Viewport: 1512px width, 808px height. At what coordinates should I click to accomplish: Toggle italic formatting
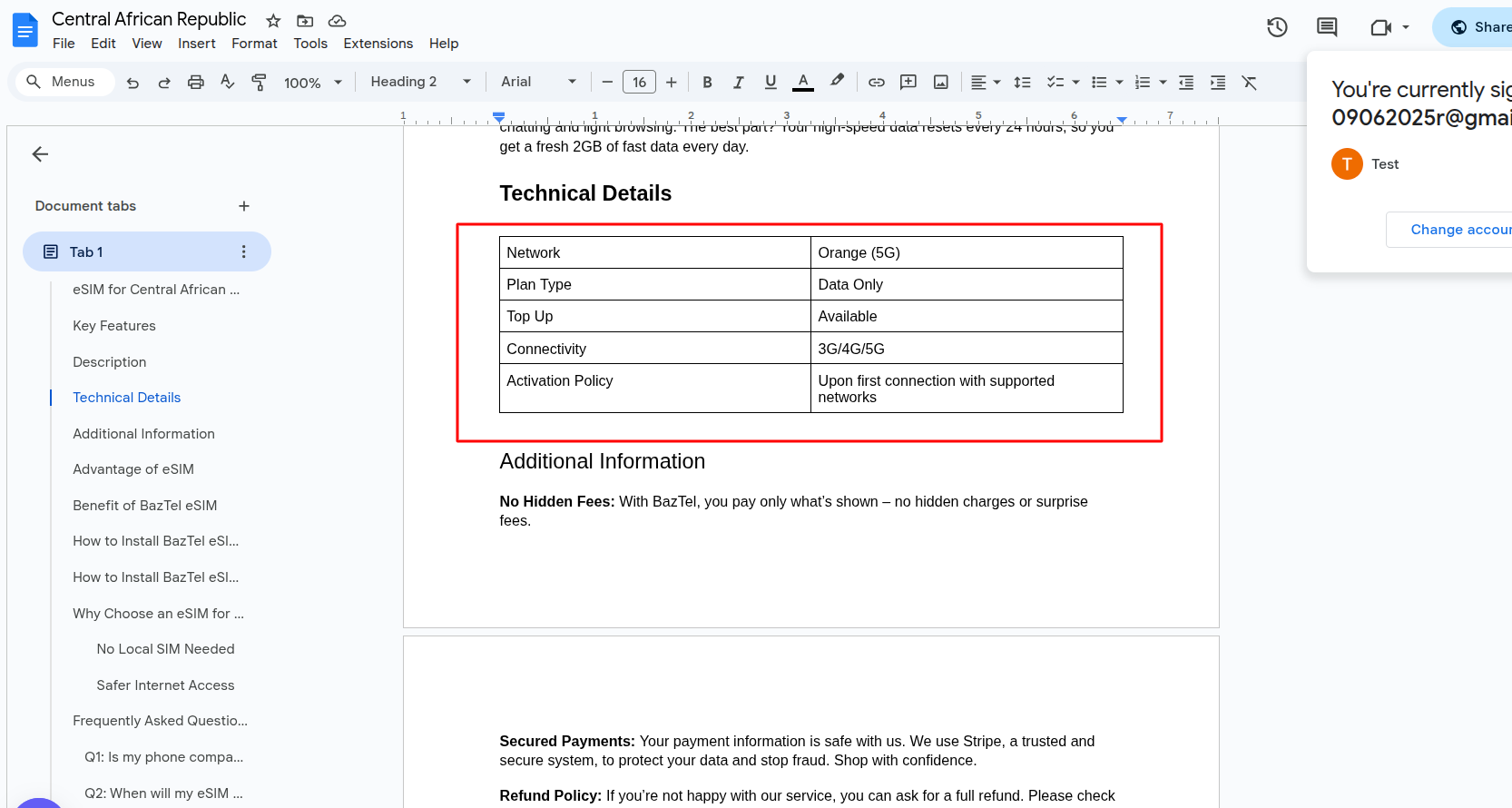[x=739, y=83]
